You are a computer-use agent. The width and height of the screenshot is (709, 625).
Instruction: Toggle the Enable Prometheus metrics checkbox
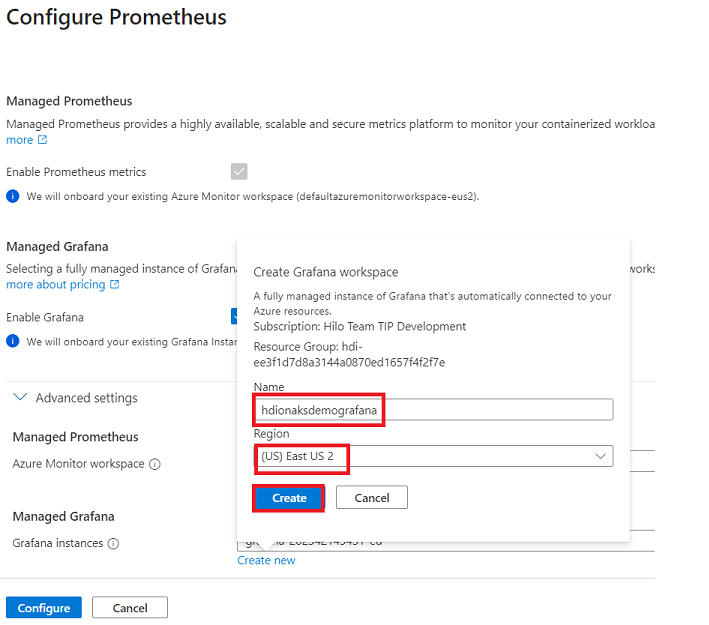(239, 172)
